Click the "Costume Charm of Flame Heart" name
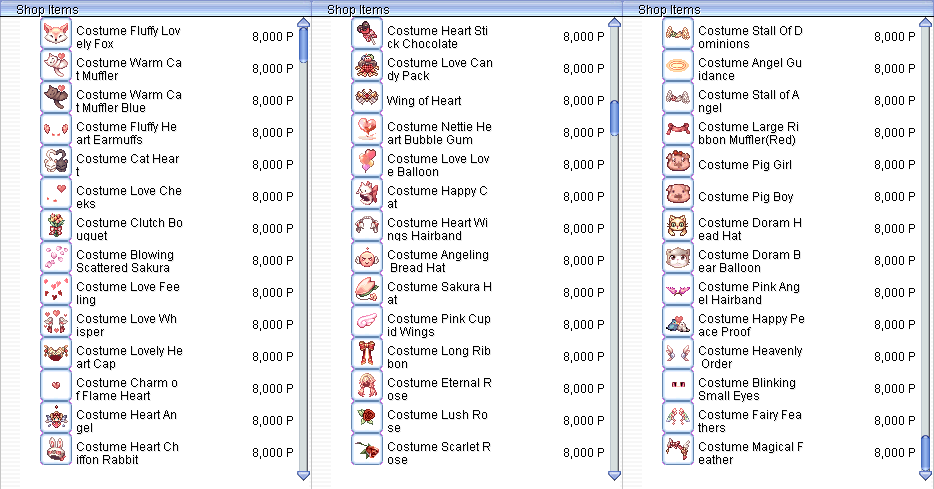Image resolution: width=934 pixels, height=489 pixels. [x=126, y=389]
